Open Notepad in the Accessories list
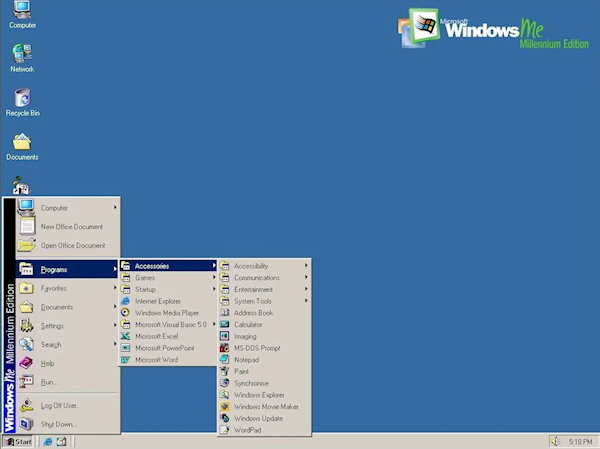 click(x=246, y=359)
